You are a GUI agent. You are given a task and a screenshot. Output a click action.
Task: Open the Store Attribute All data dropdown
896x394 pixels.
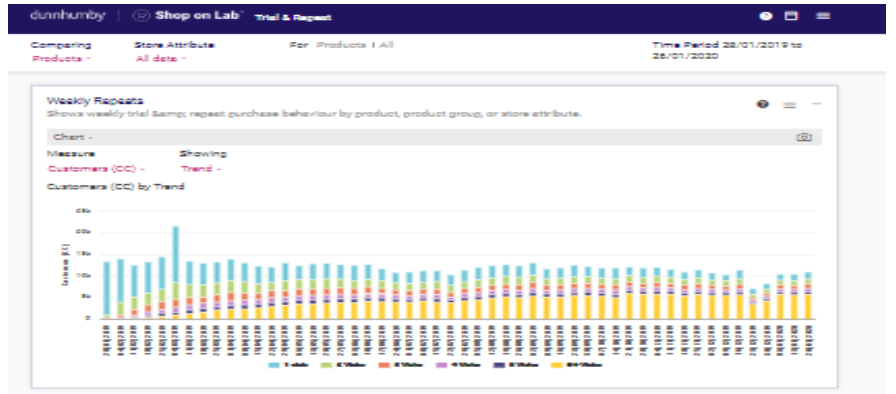tap(161, 59)
